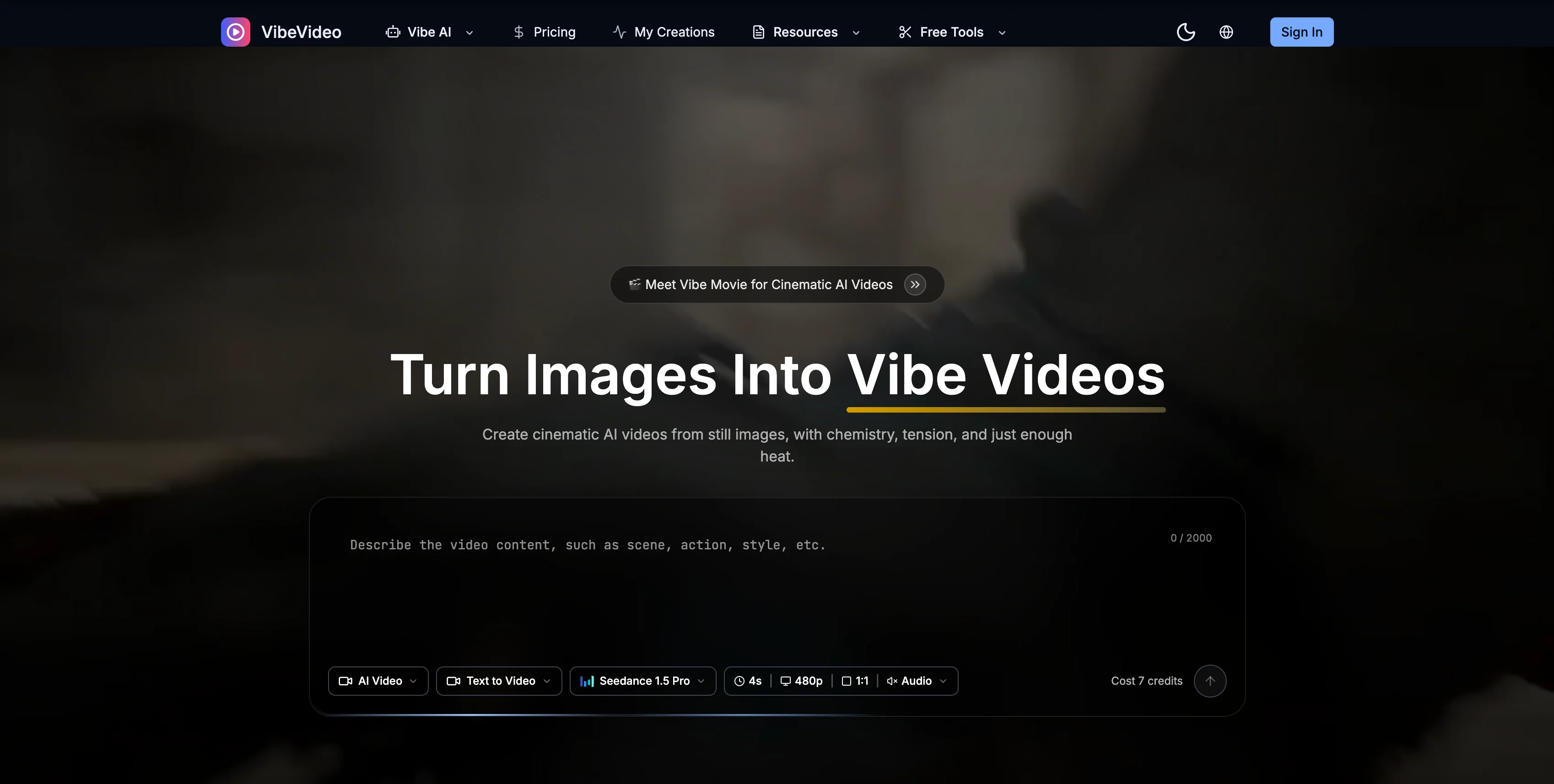
Task: Open the Free Tools menu
Action: tap(951, 32)
